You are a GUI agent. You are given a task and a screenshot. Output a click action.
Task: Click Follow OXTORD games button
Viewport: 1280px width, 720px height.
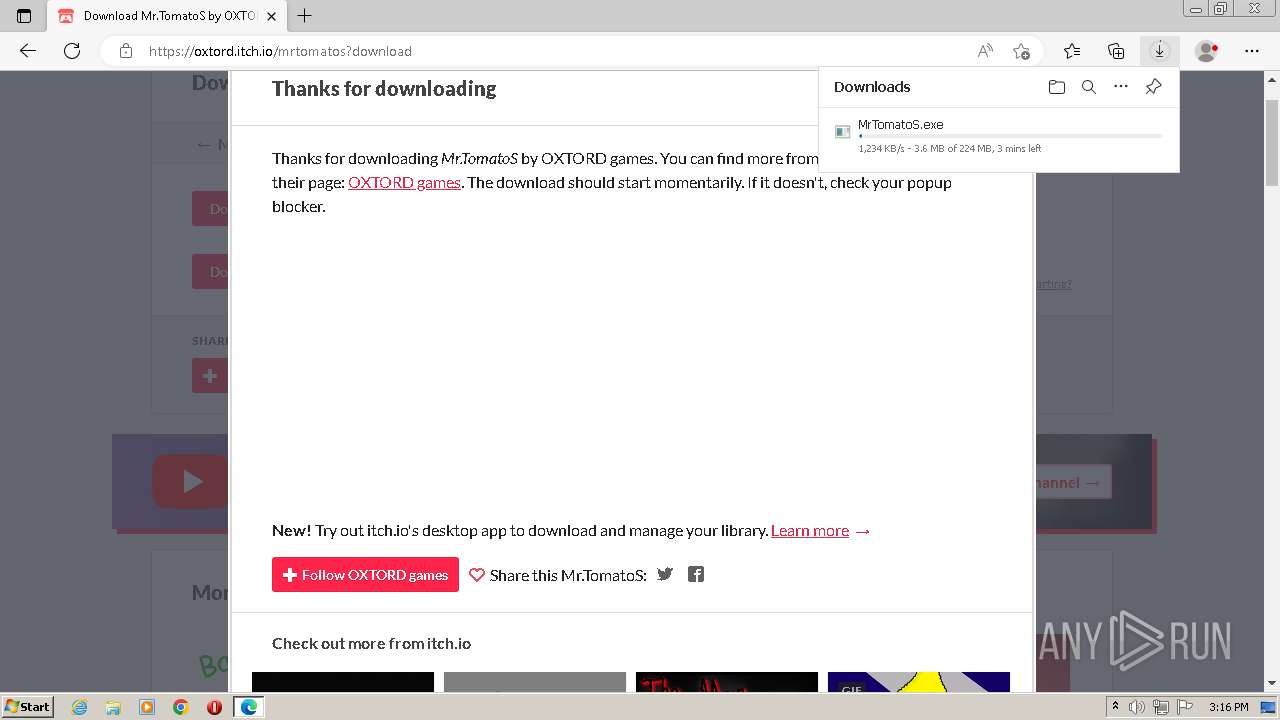coord(365,574)
